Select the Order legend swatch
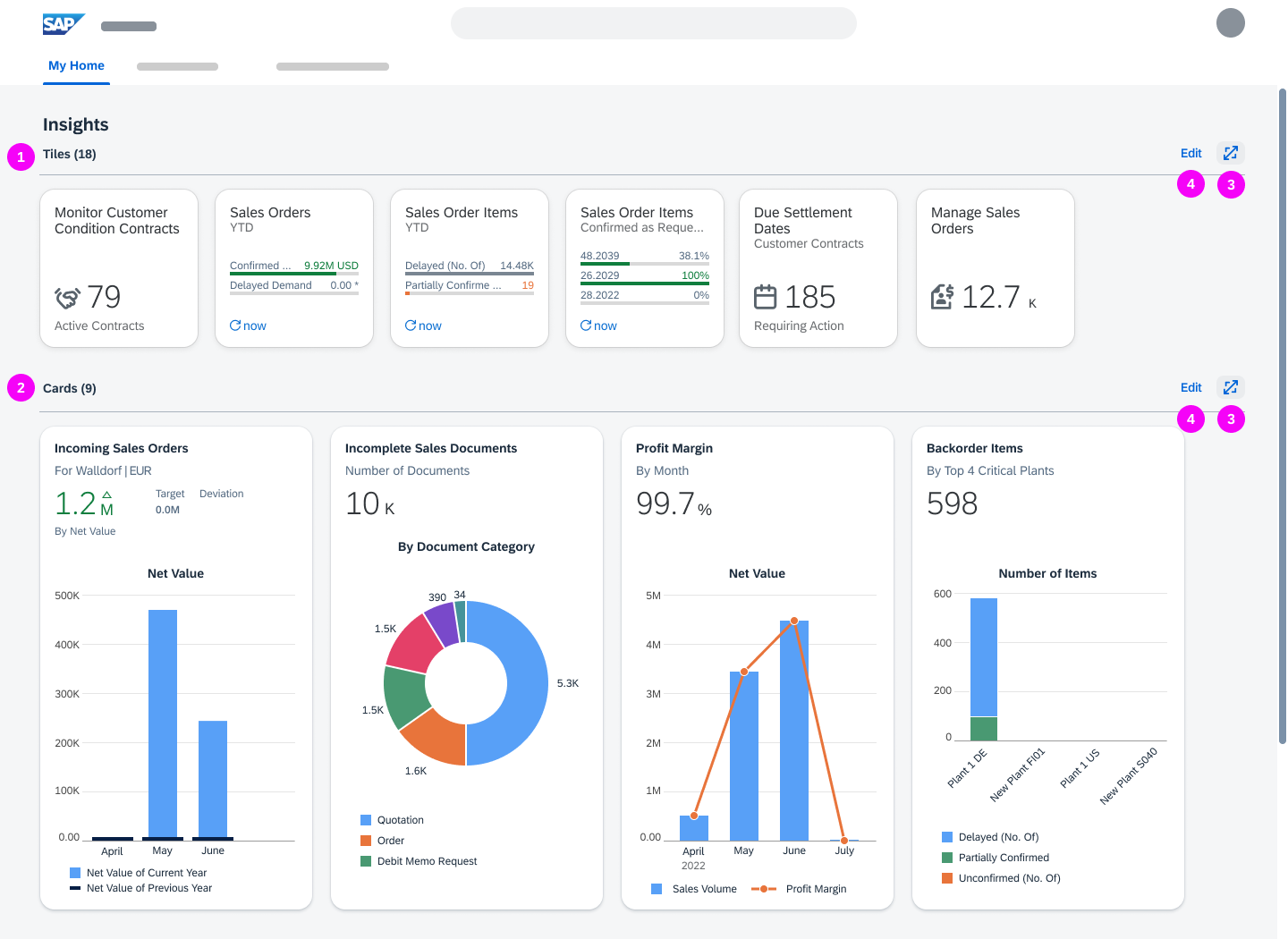The height and width of the screenshot is (939, 1288). [366, 841]
